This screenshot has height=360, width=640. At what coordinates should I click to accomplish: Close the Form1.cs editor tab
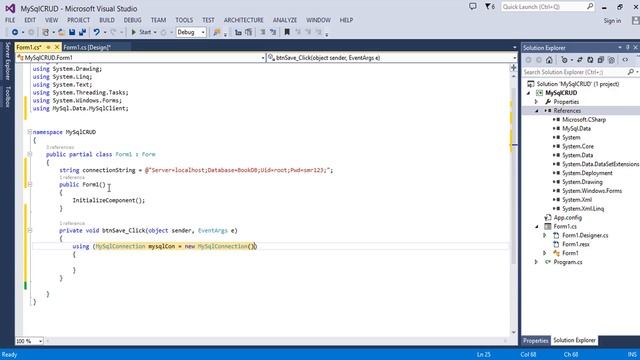57,47
